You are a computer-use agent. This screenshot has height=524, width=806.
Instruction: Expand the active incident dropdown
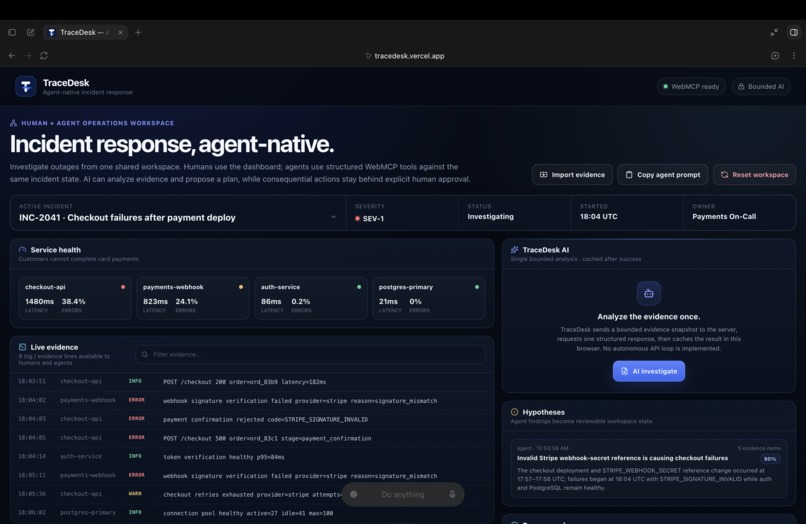click(x=178, y=212)
